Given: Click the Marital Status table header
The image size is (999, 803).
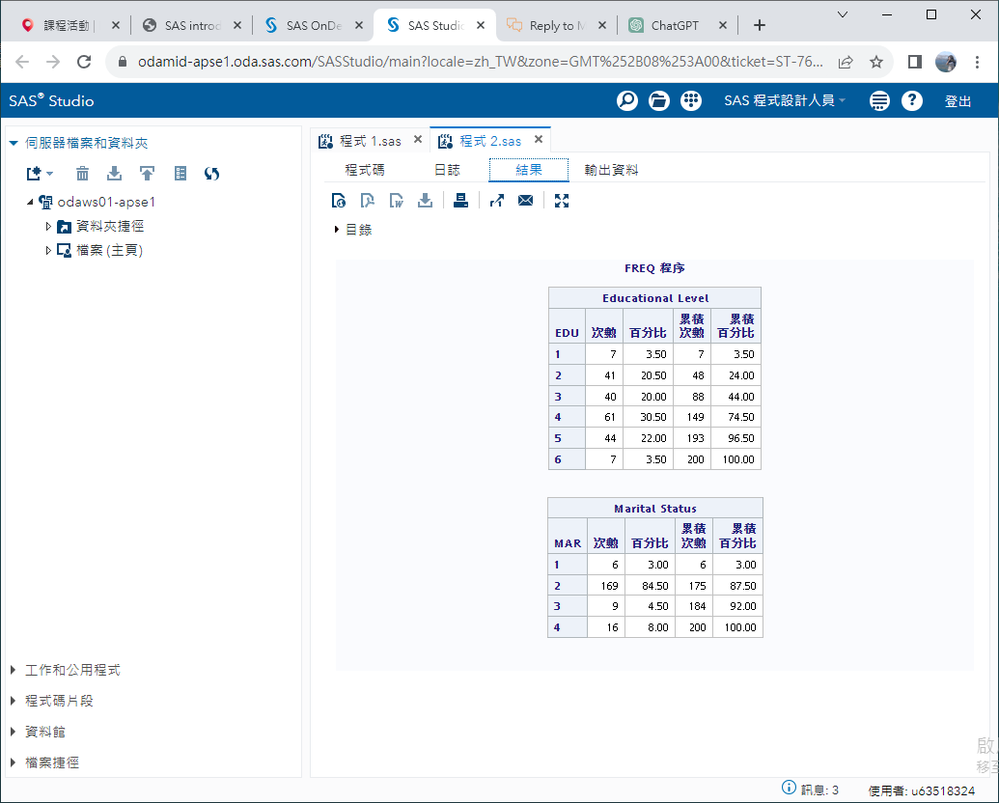Looking at the screenshot, I should [x=655, y=509].
